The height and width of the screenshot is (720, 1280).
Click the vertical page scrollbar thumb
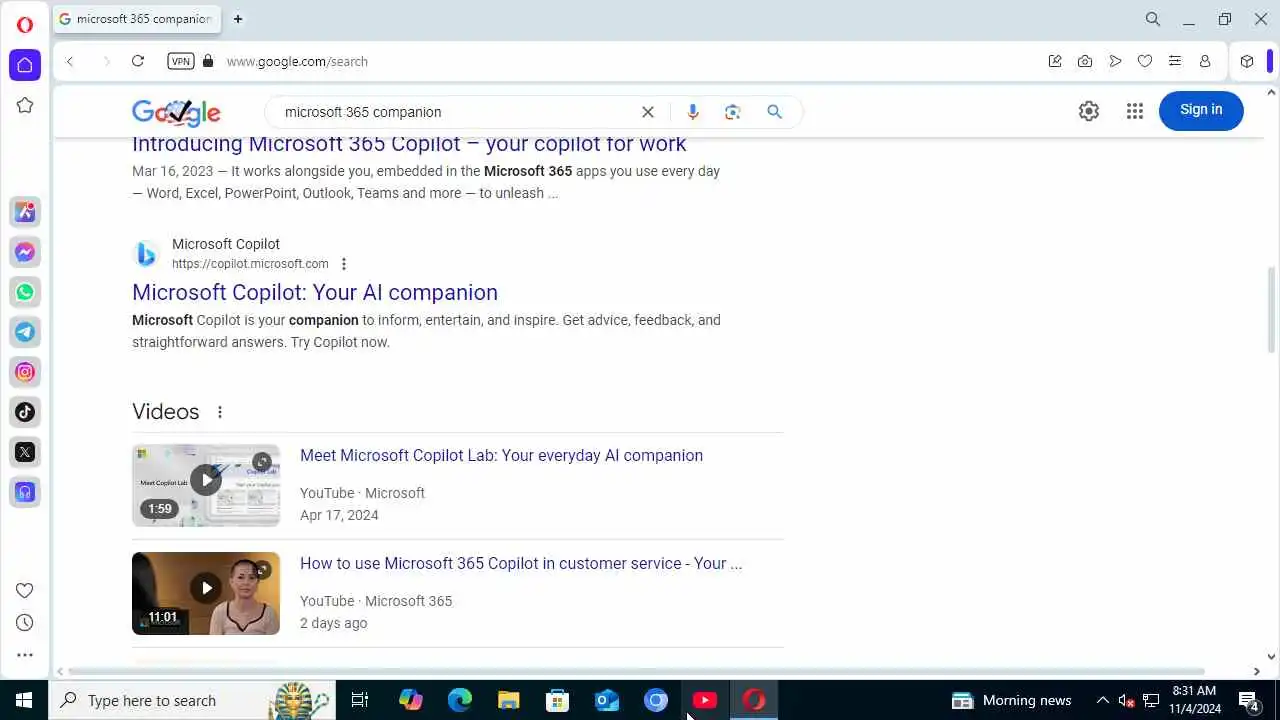1271,310
